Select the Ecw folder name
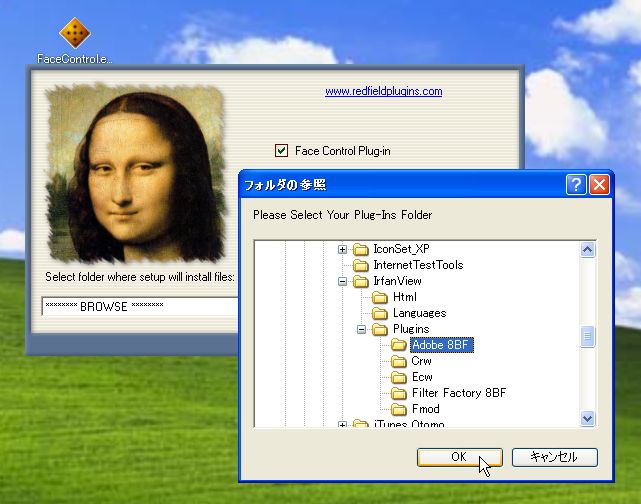641x504 pixels. (422, 377)
